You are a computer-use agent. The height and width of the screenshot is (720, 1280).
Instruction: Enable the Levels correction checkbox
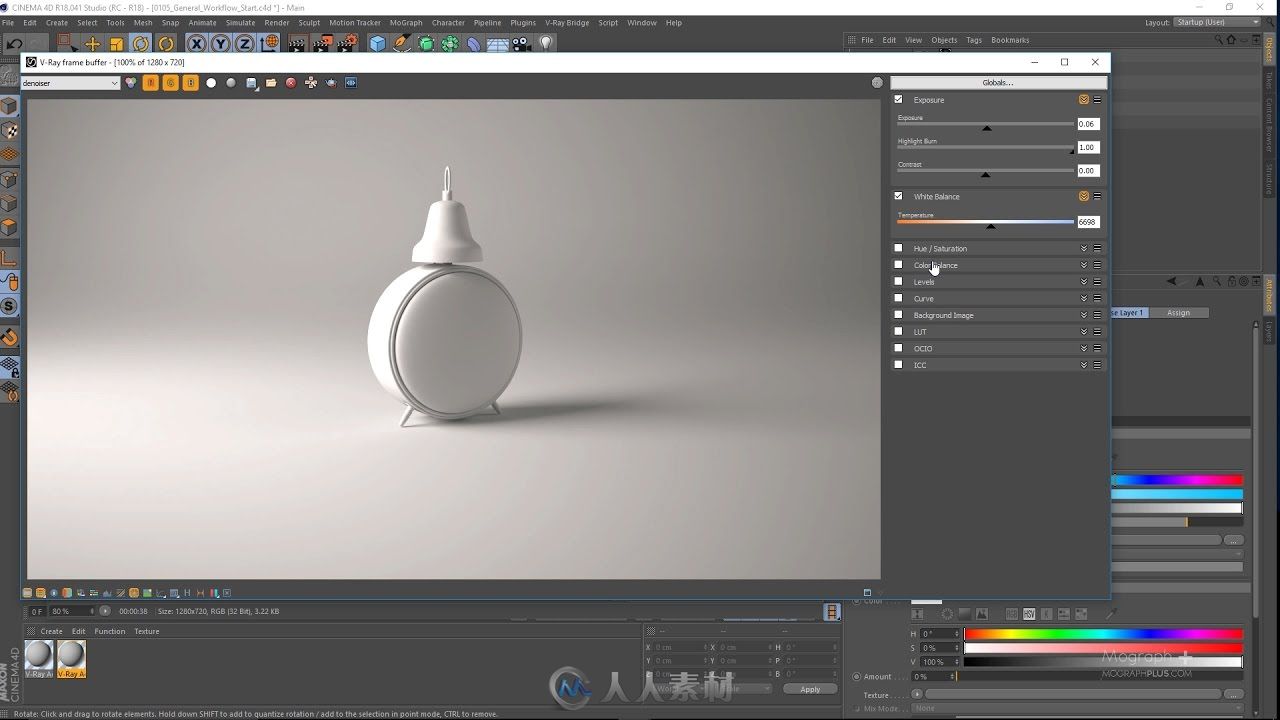coord(898,282)
